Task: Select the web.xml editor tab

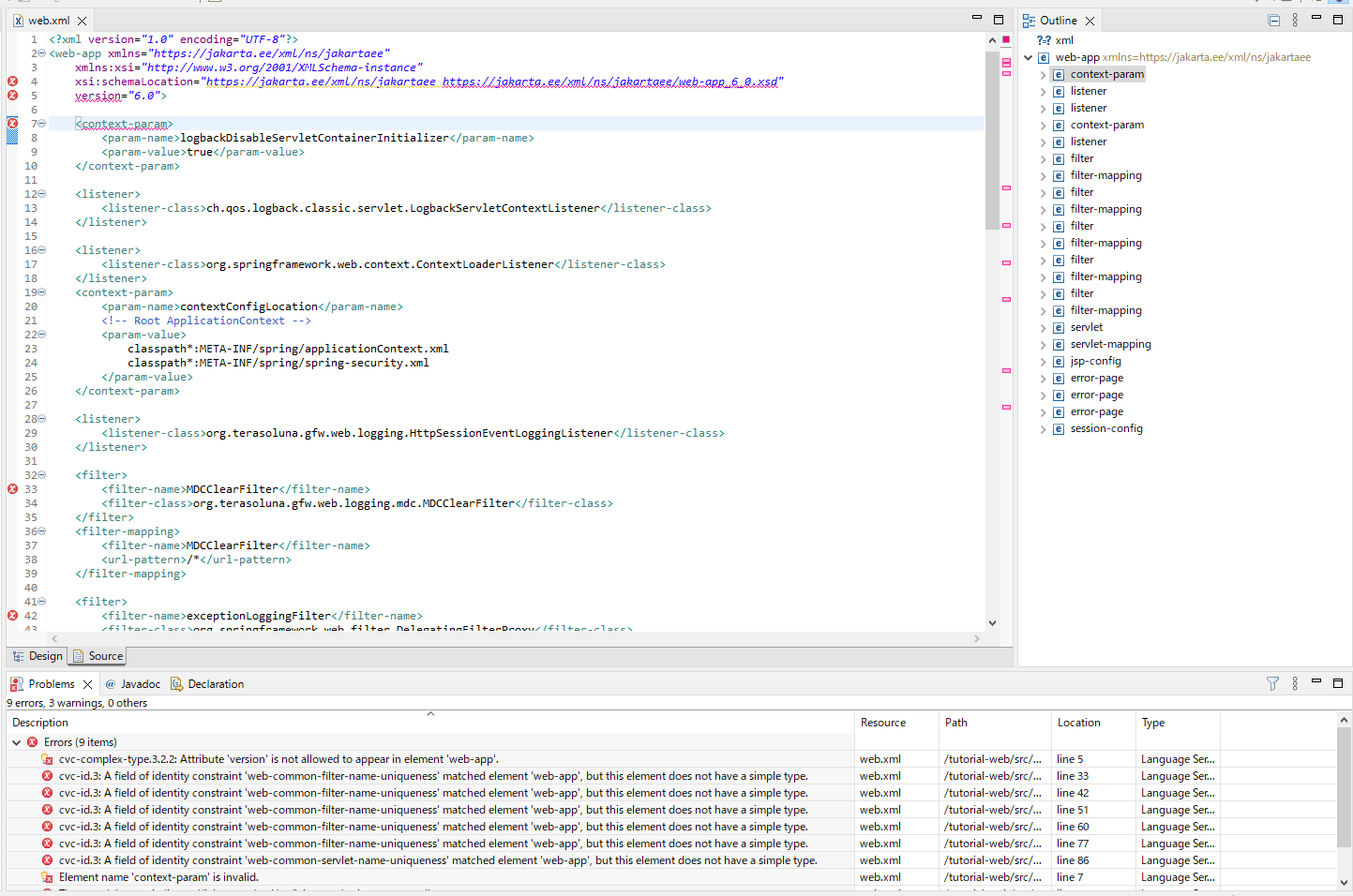Action: [x=49, y=21]
